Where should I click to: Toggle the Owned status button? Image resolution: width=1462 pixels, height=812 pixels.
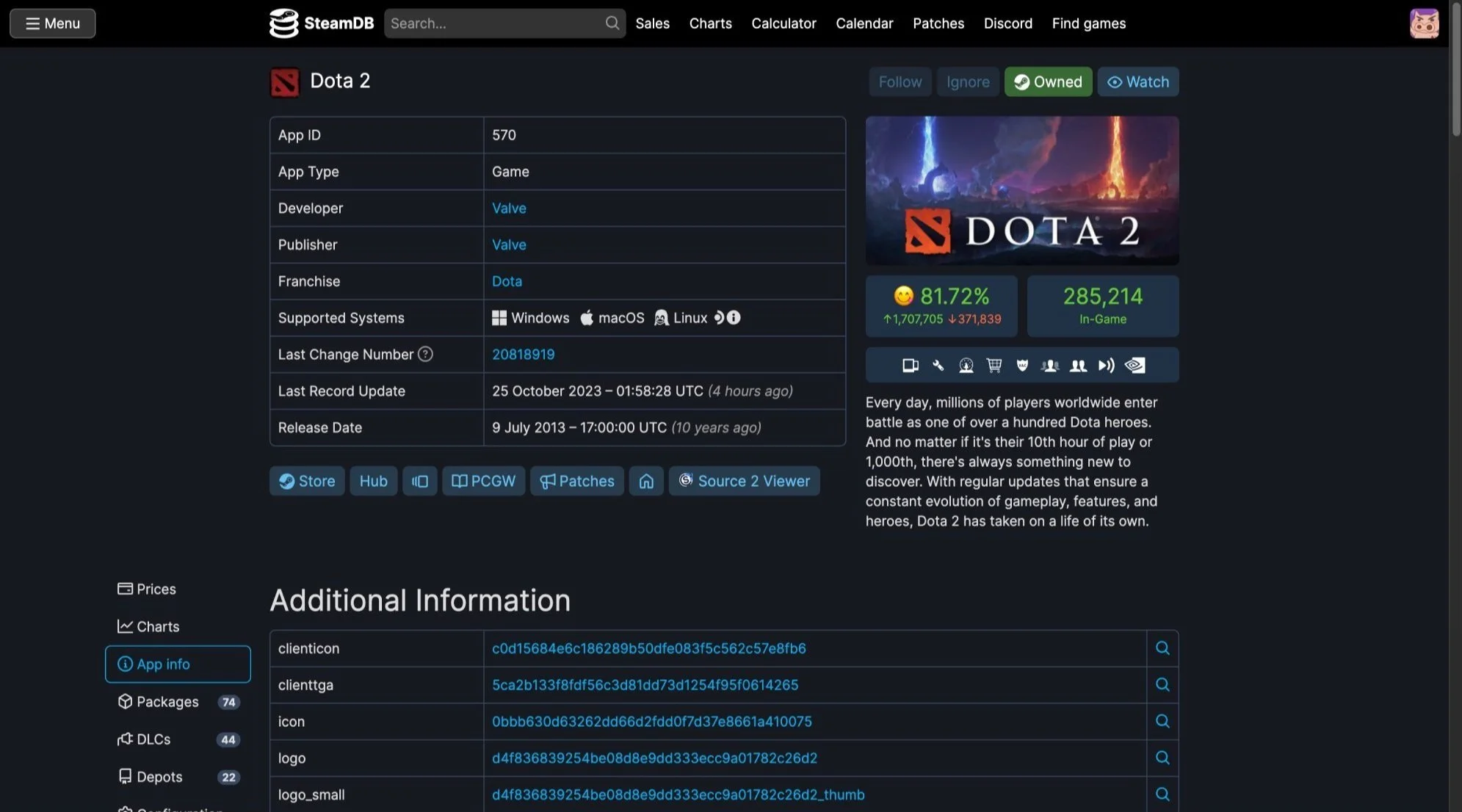[1048, 82]
